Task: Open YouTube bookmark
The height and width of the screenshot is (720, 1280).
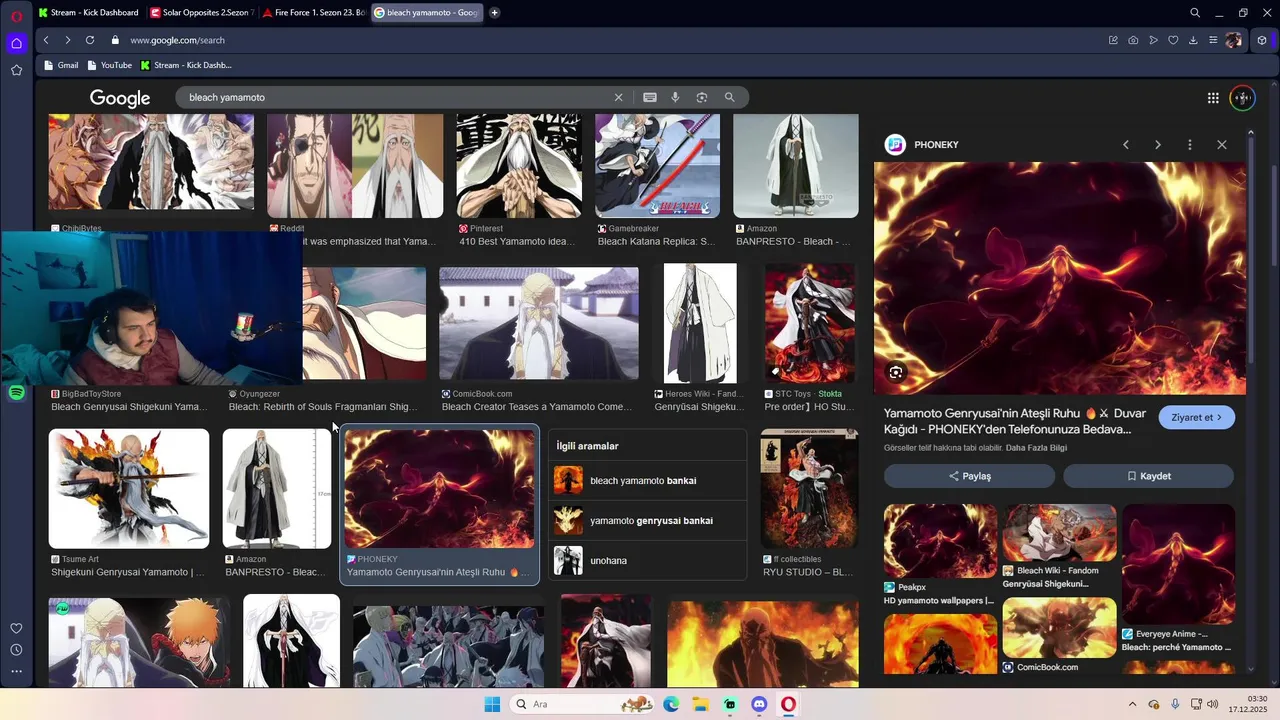Action: tap(109, 65)
